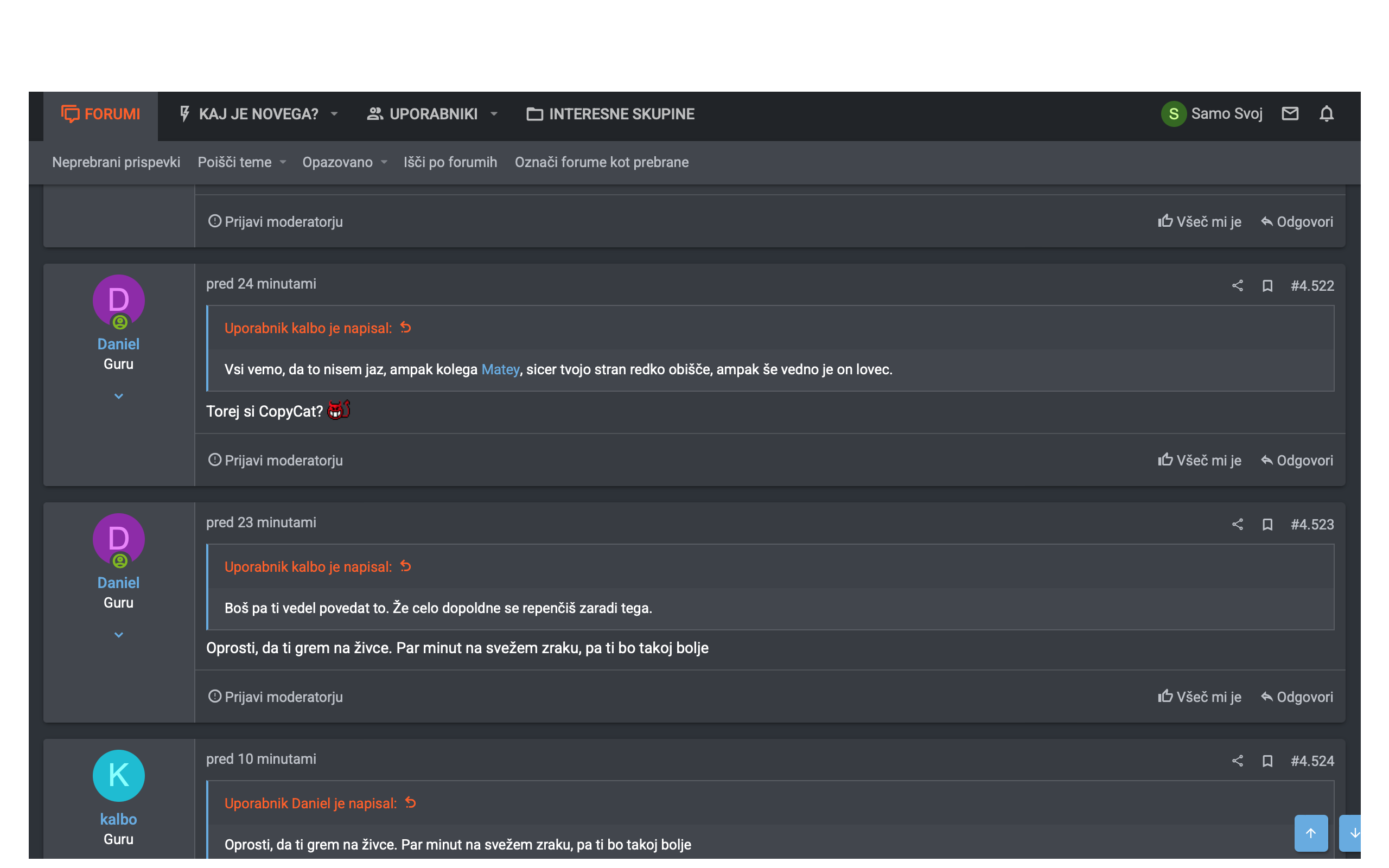This screenshot has width=1389, height=868.
Task: Bookmark post #4.522
Action: pyautogui.click(x=1267, y=285)
